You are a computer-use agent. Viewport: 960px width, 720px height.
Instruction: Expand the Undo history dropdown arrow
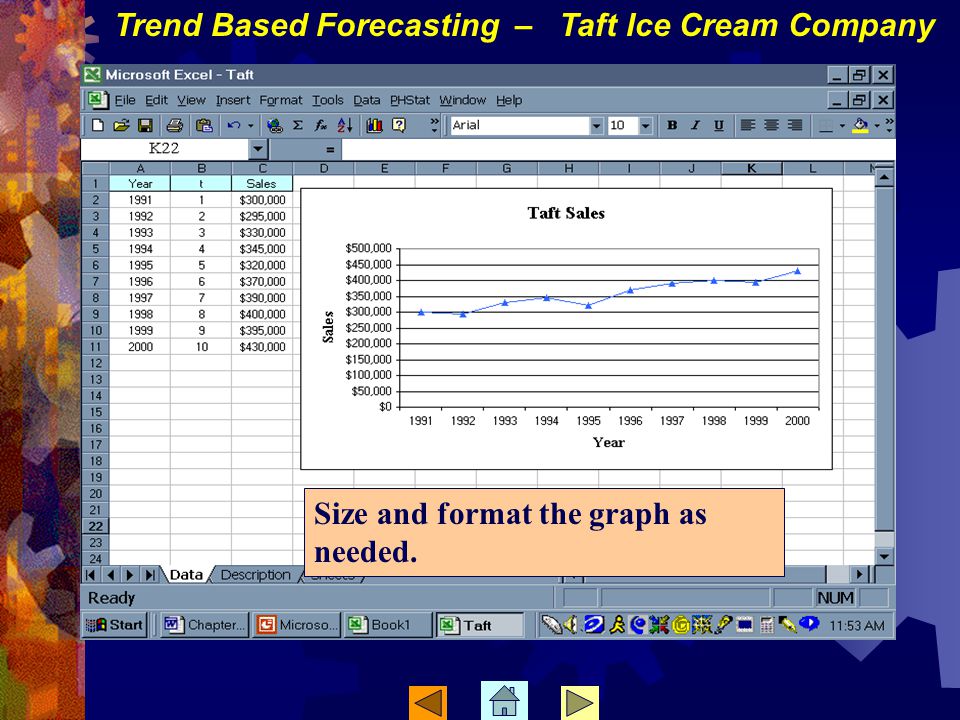[250, 126]
